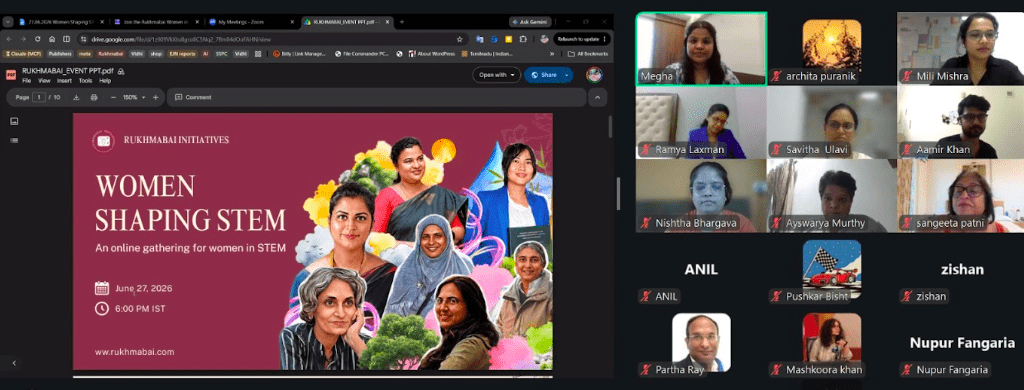Go back in browser history
The width and height of the screenshot is (1024, 390).
9,39
